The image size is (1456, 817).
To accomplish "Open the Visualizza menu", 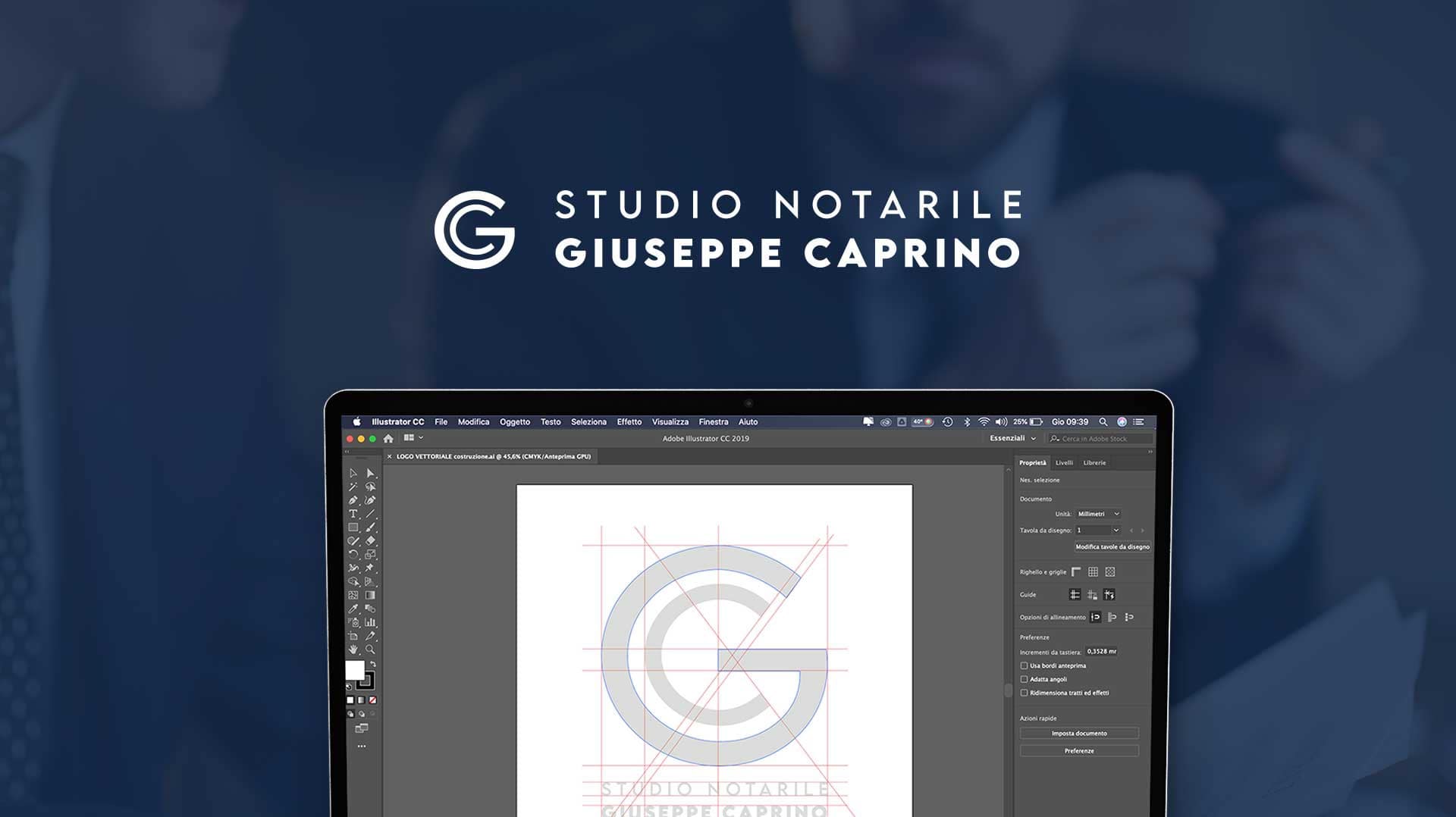I will (x=670, y=422).
